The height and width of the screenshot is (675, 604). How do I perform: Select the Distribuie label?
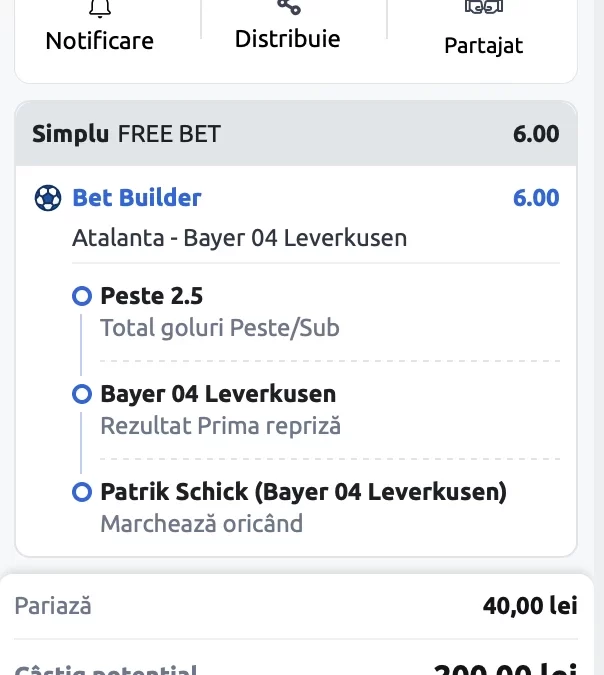(x=288, y=39)
